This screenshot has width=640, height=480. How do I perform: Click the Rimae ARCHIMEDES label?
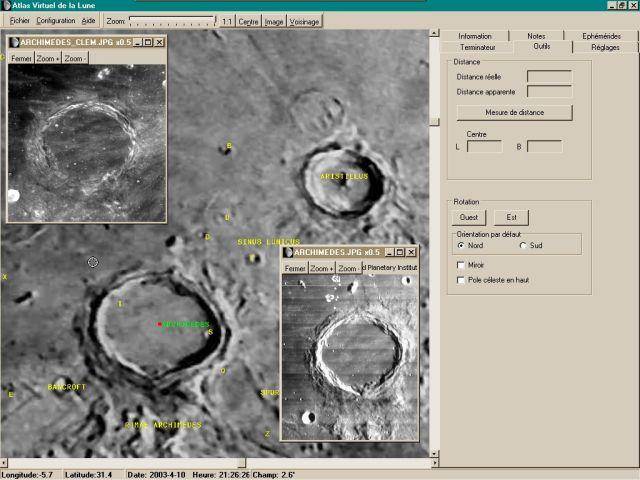pos(163,425)
